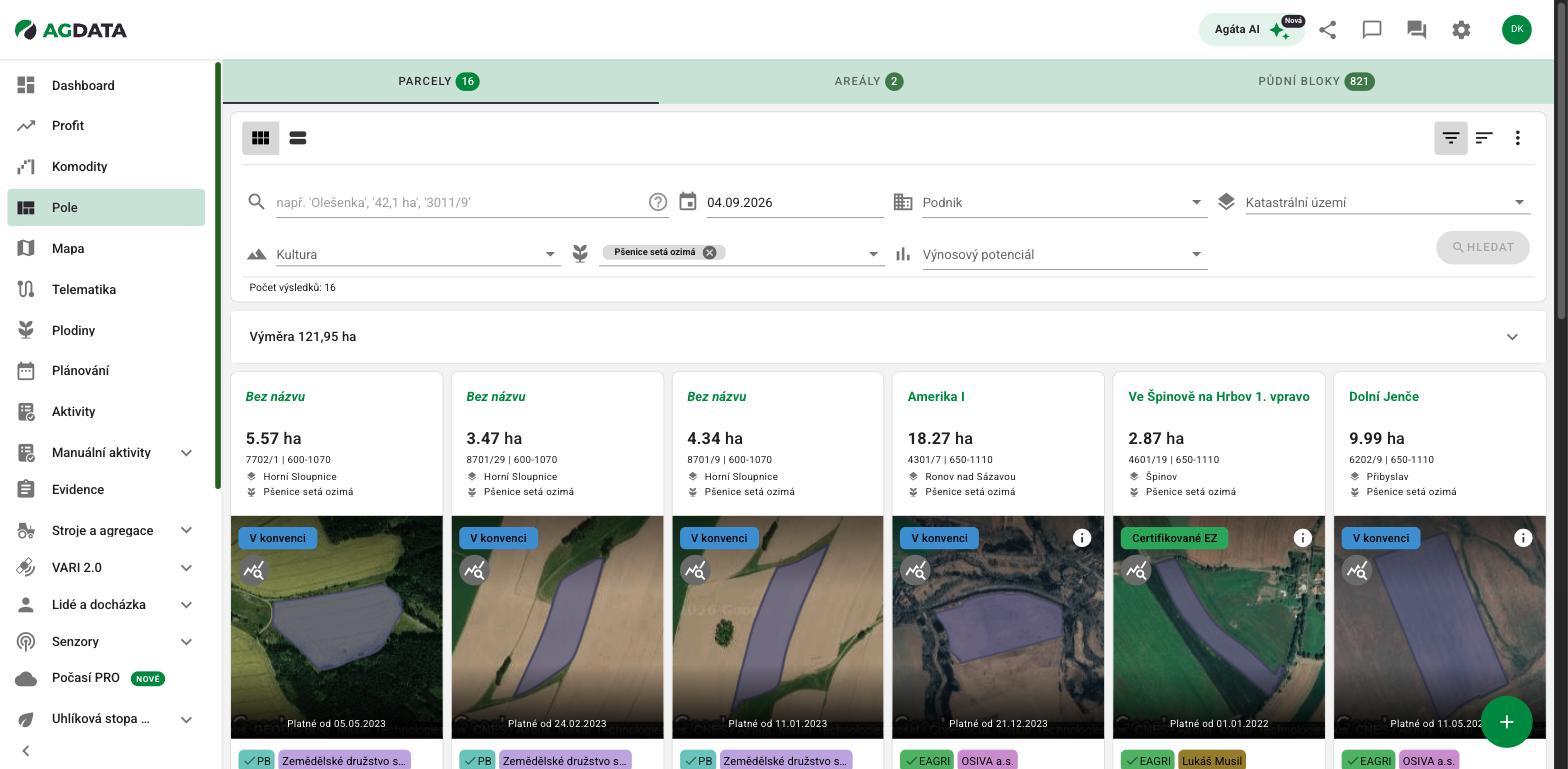This screenshot has width=1568, height=769.
Task: Open the Kultura dropdown
Action: [x=418, y=254]
